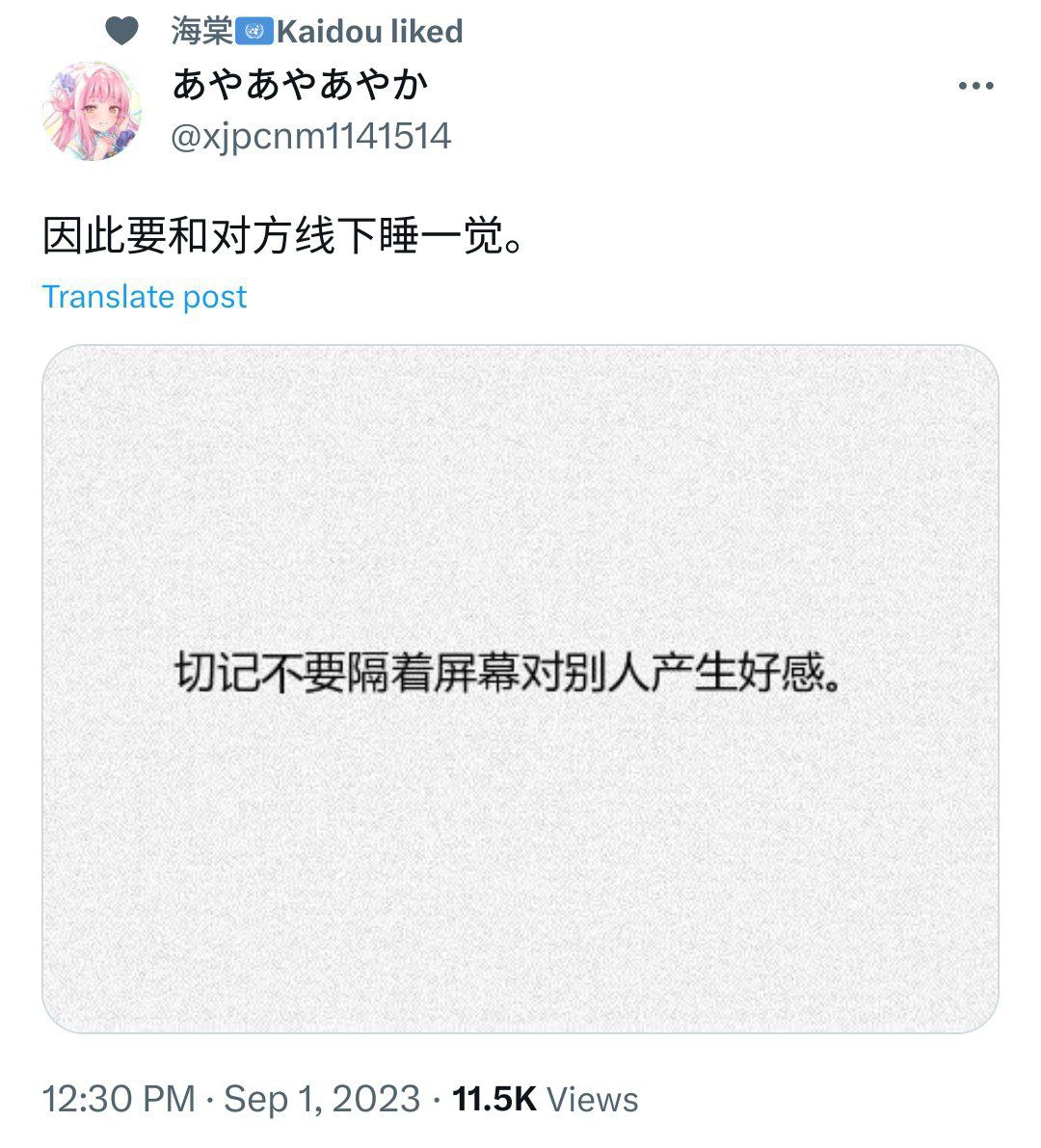
Task: Open the attached gray image
Action: tap(520, 689)
